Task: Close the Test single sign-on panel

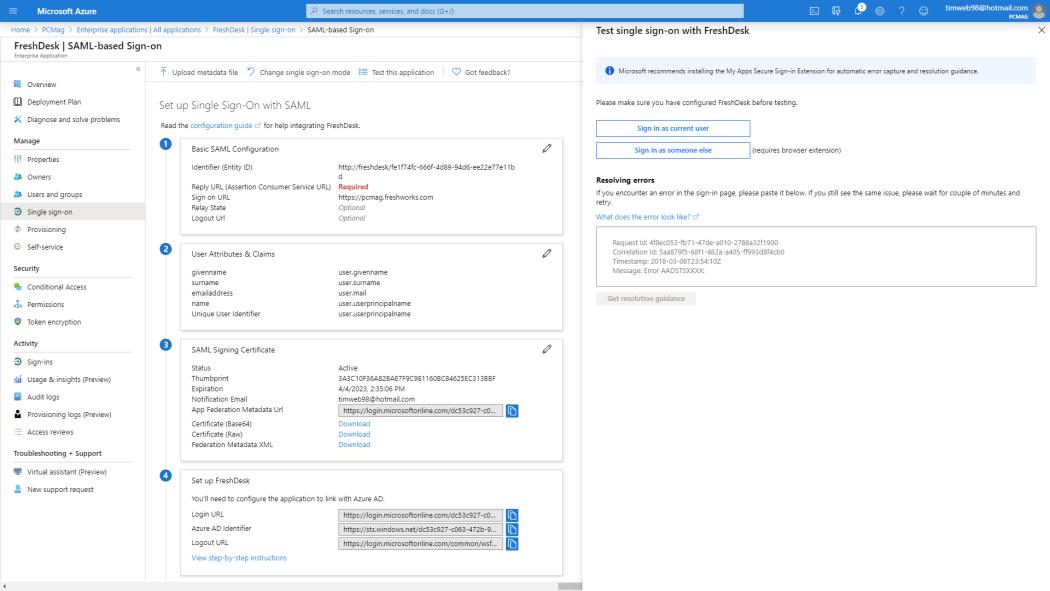Action: tap(1041, 30)
